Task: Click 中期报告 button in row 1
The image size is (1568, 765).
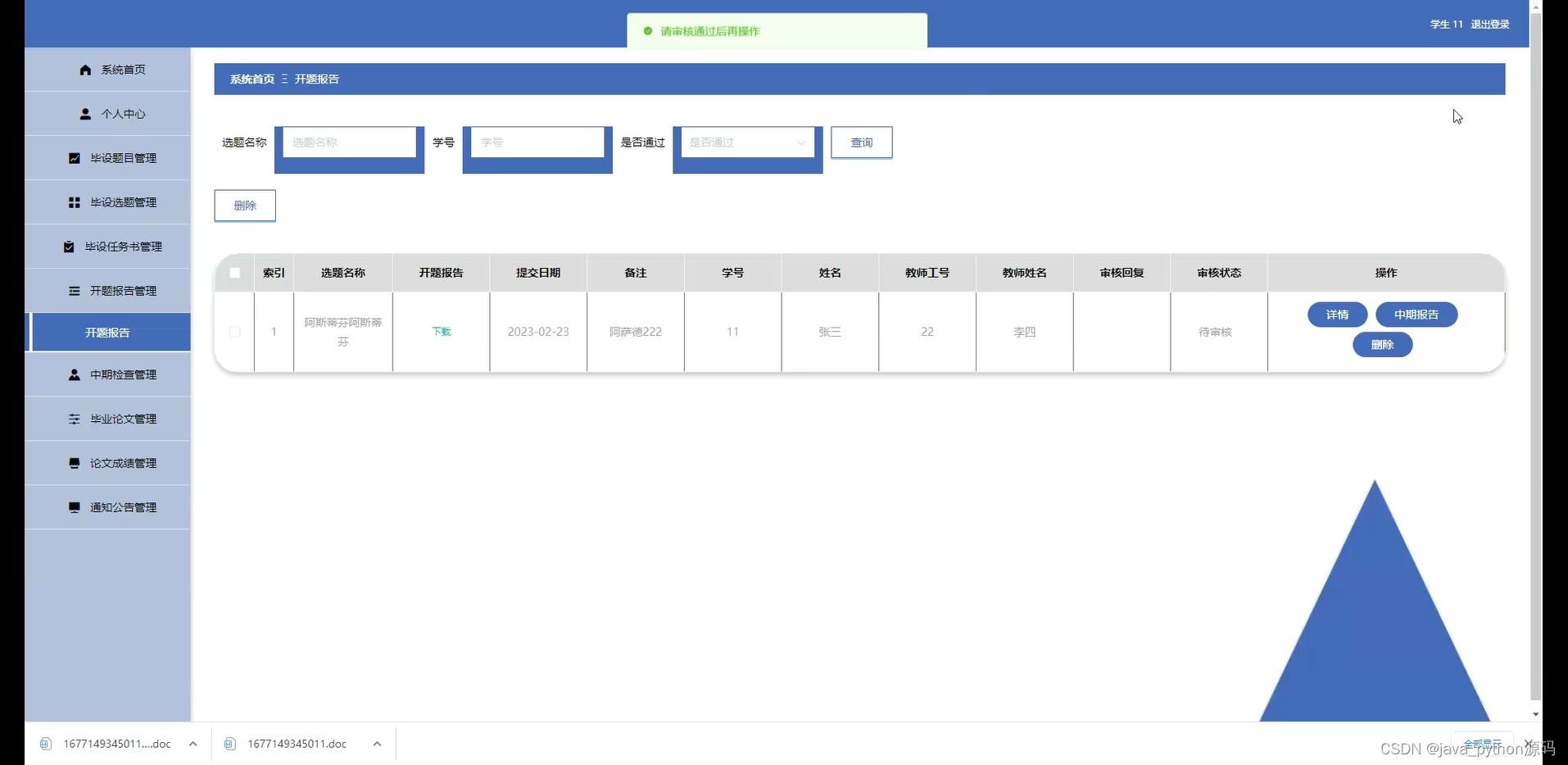Action: click(1416, 315)
